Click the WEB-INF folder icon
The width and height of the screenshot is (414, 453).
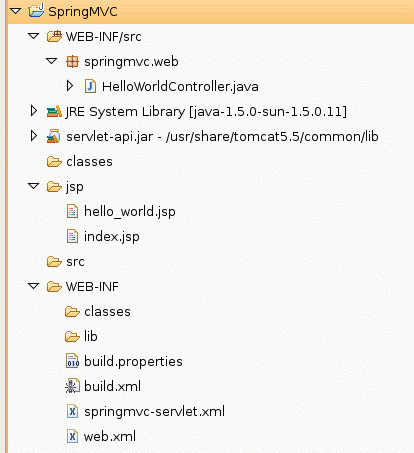(54, 287)
